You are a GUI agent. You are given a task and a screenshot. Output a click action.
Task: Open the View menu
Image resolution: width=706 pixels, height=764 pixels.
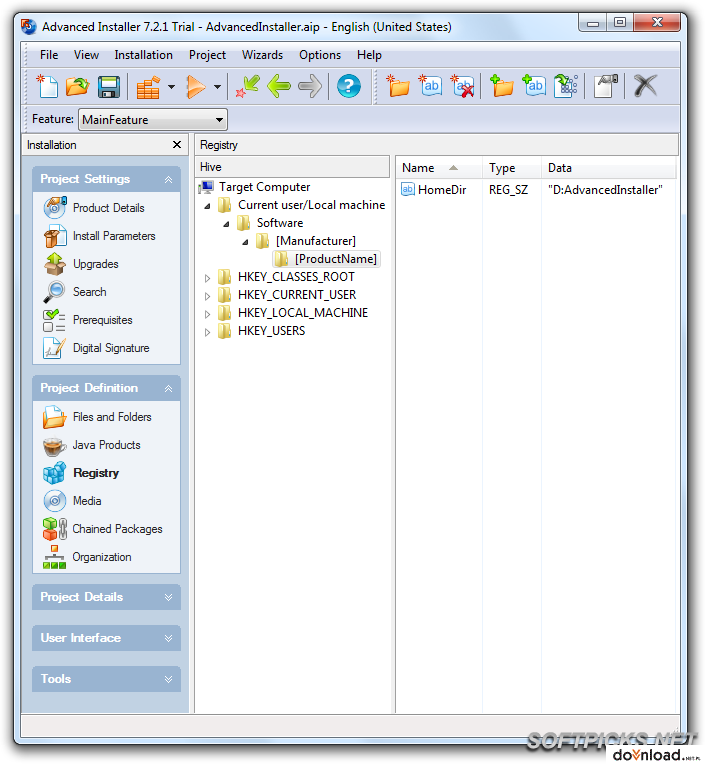(x=86, y=55)
